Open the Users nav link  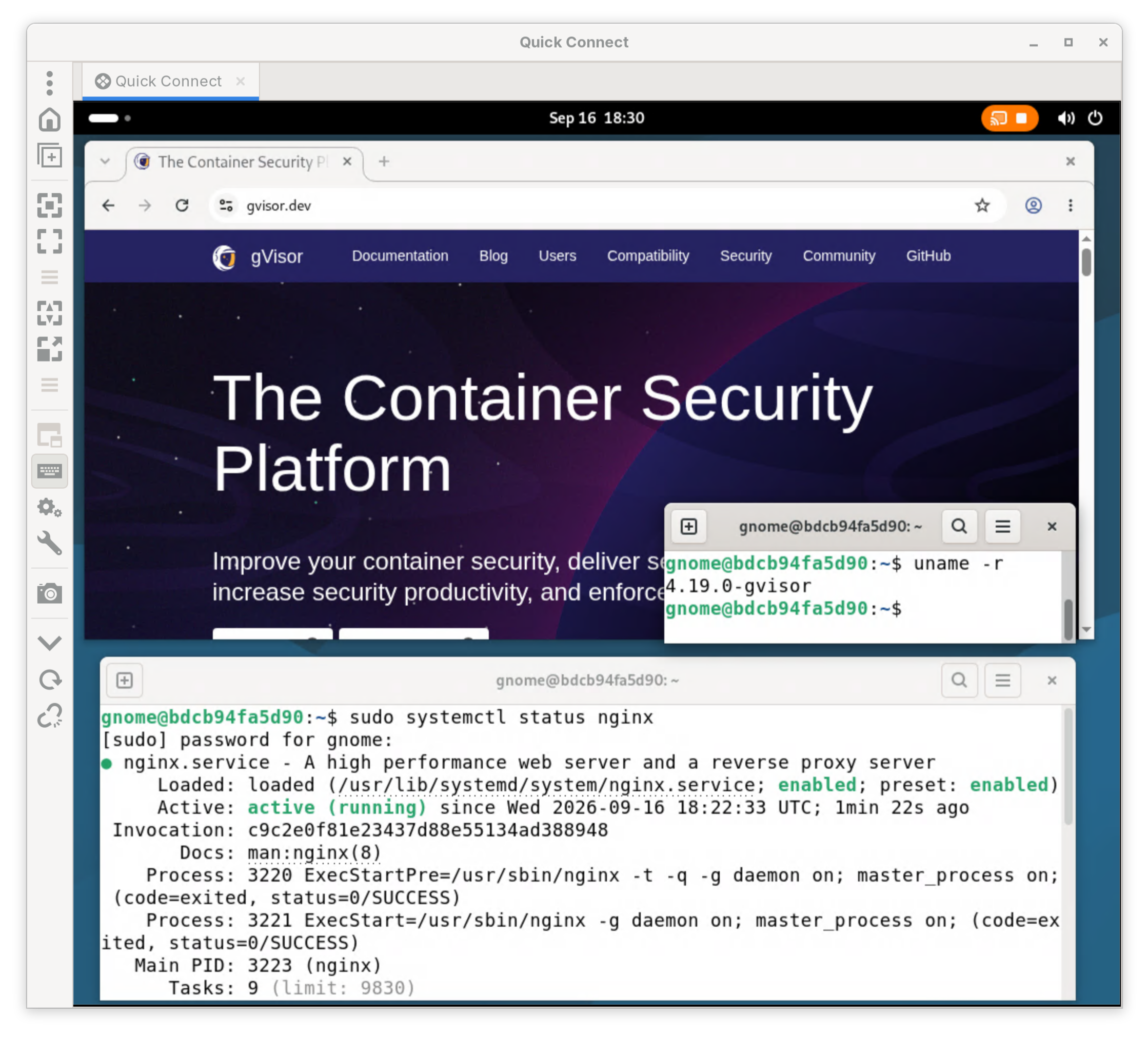click(558, 256)
